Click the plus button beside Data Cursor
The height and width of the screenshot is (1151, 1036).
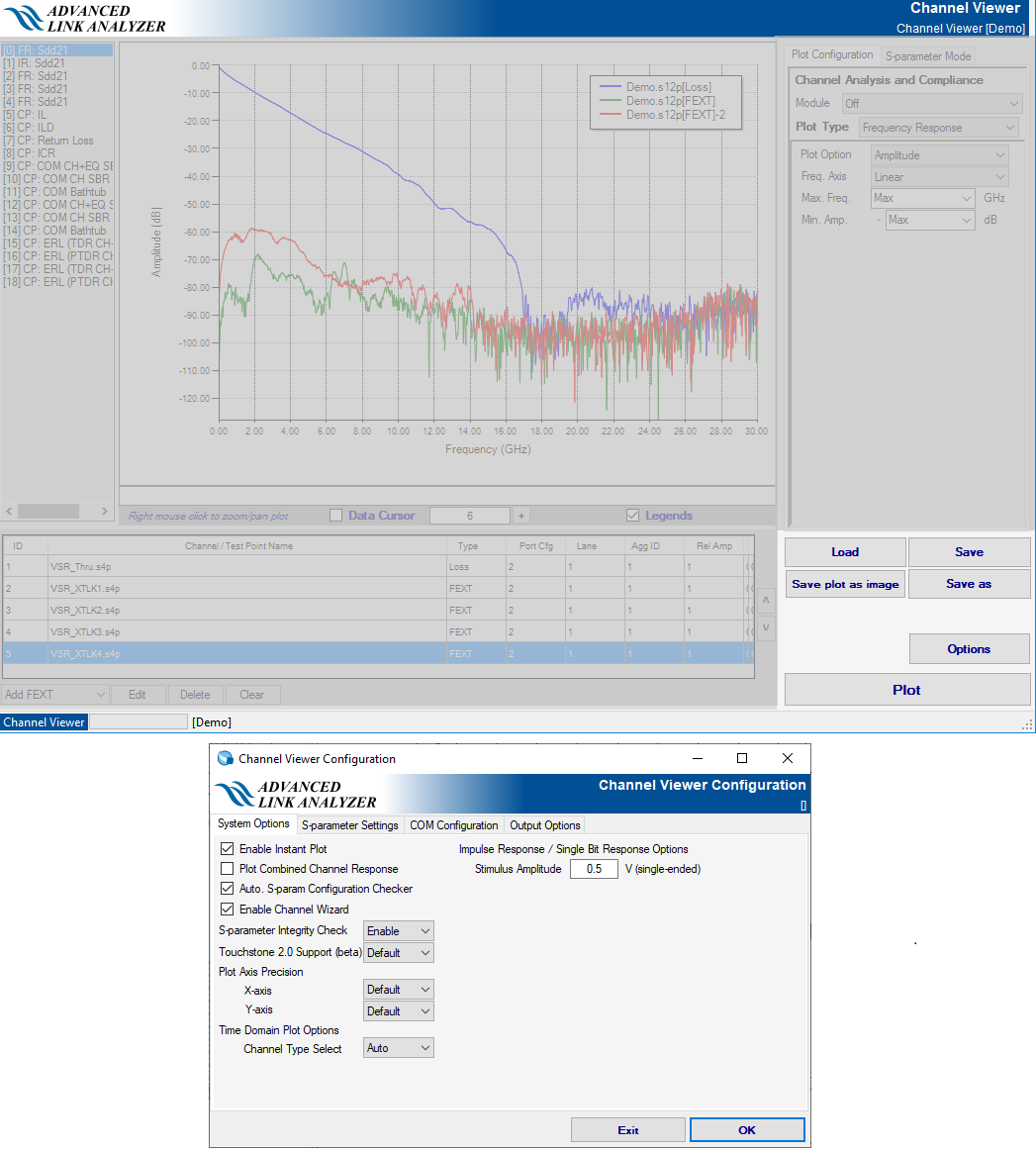tap(521, 516)
